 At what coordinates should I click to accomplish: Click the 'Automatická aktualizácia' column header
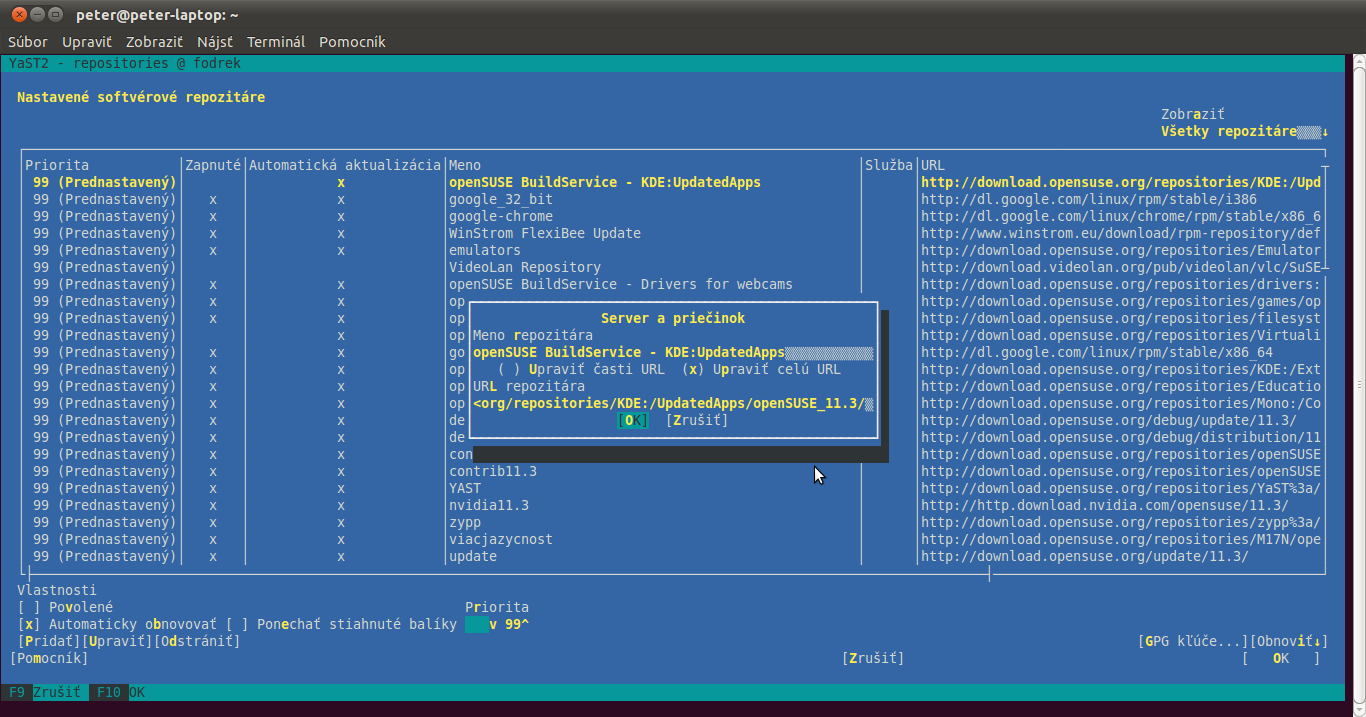point(345,166)
